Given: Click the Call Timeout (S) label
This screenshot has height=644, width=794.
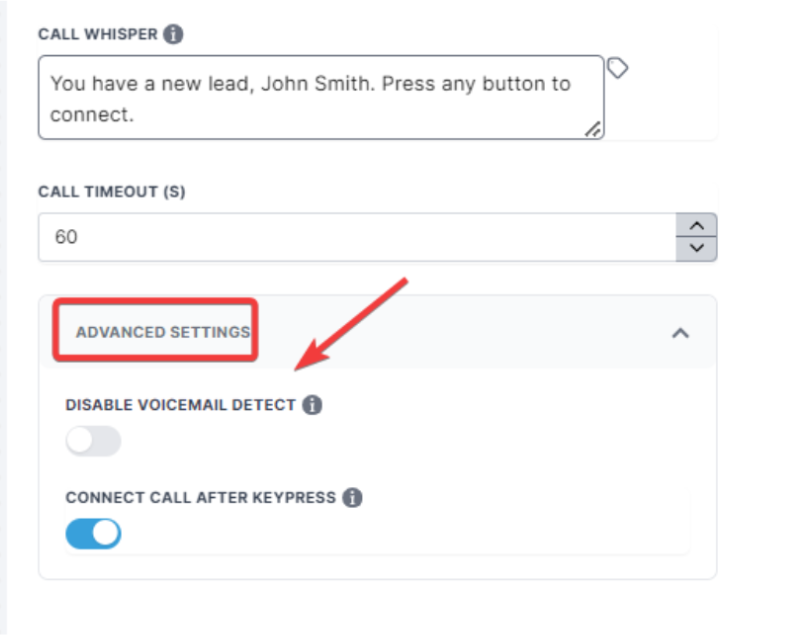Looking at the screenshot, I should coord(111,191).
